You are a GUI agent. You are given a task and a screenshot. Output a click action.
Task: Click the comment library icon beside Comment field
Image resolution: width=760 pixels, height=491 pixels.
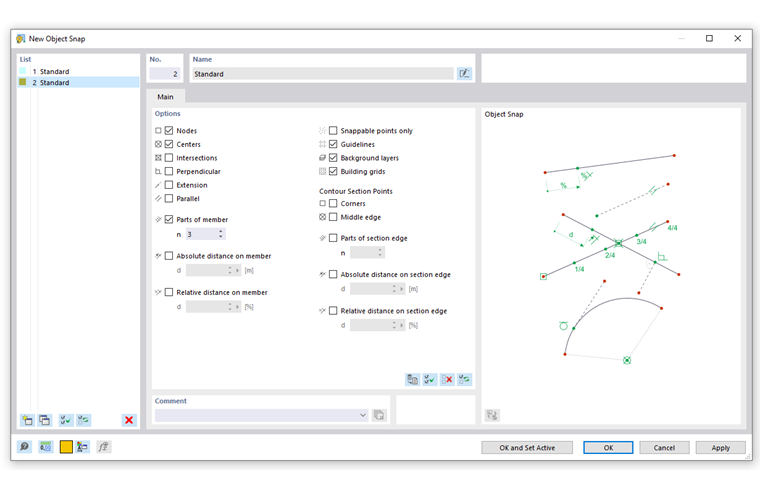pos(379,415)
